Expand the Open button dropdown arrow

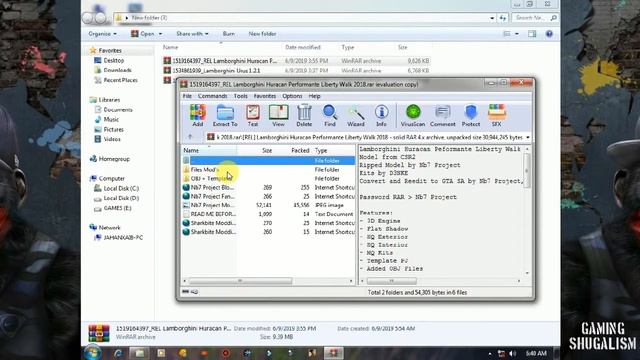pos(160,34)
